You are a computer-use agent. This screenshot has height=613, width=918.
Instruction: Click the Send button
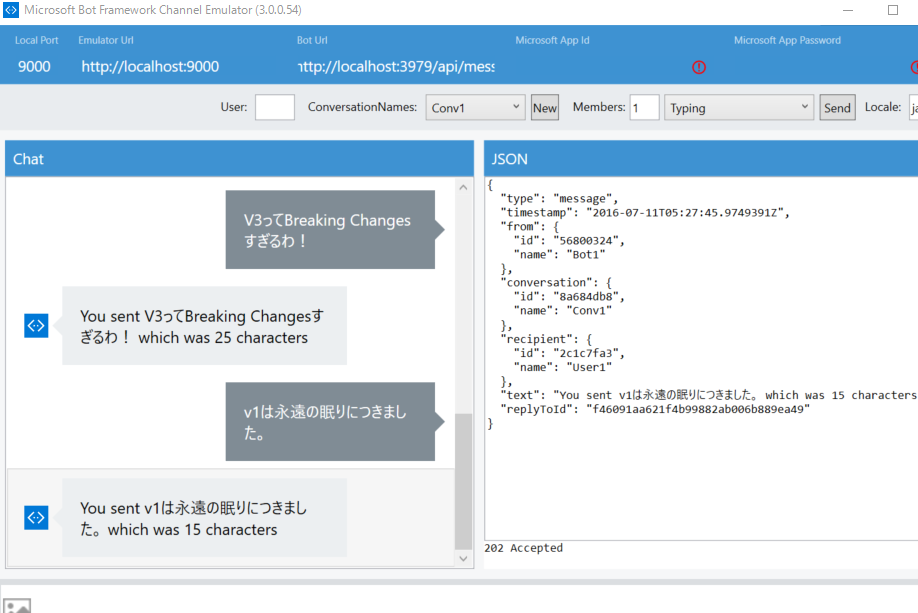pyautogui.click(x=837, y=108)
